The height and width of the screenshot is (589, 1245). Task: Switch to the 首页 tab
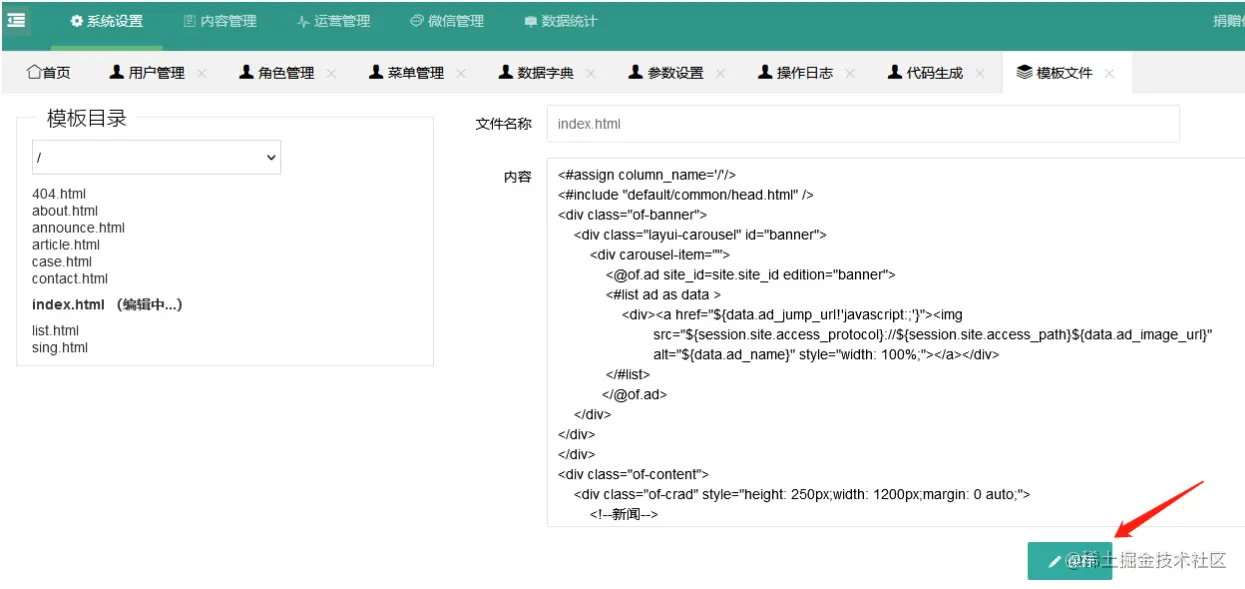click(x=49, y=73)
